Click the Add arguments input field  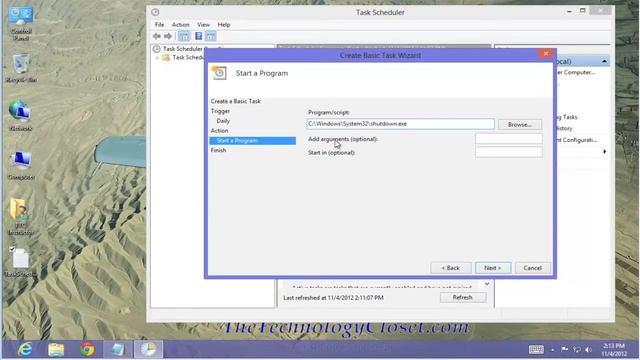509,139
